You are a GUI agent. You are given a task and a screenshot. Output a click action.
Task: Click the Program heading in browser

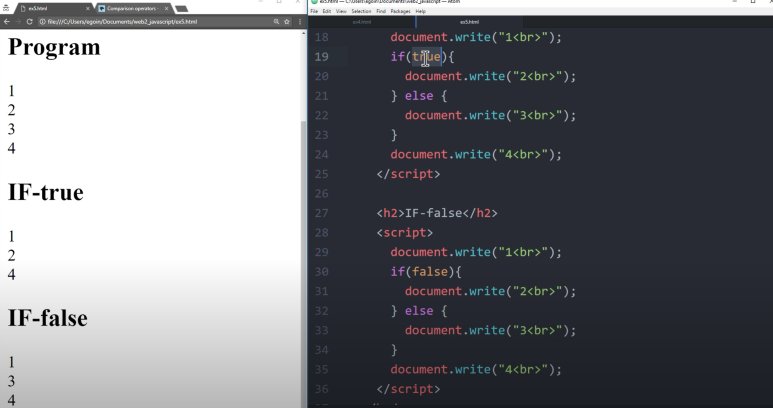[x=54, y=48]
